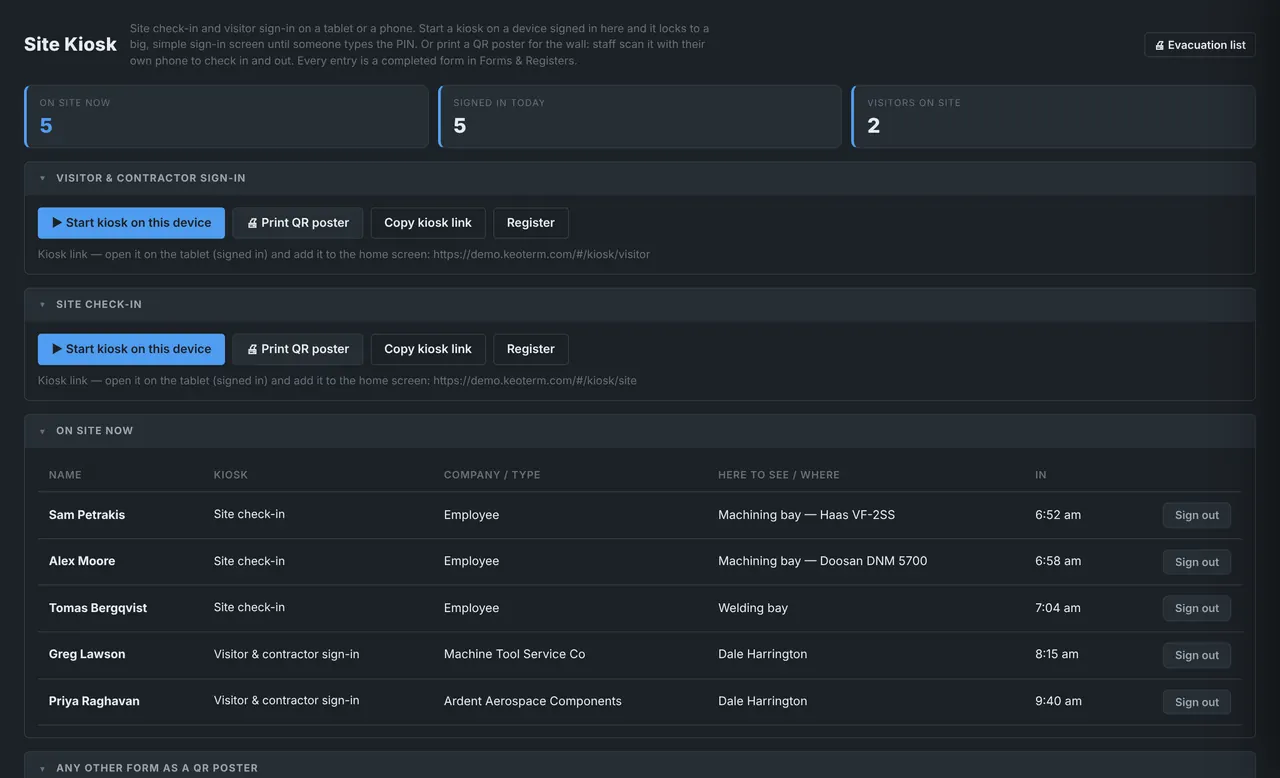
Task: Click Ardent Aerospace Components company cell
Action: tap(533, 701)
